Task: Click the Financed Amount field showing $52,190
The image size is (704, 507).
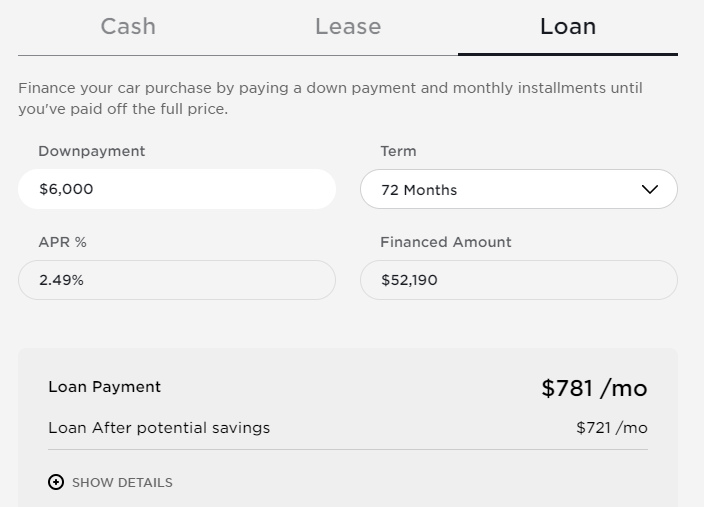Action: tap(518, 280)
